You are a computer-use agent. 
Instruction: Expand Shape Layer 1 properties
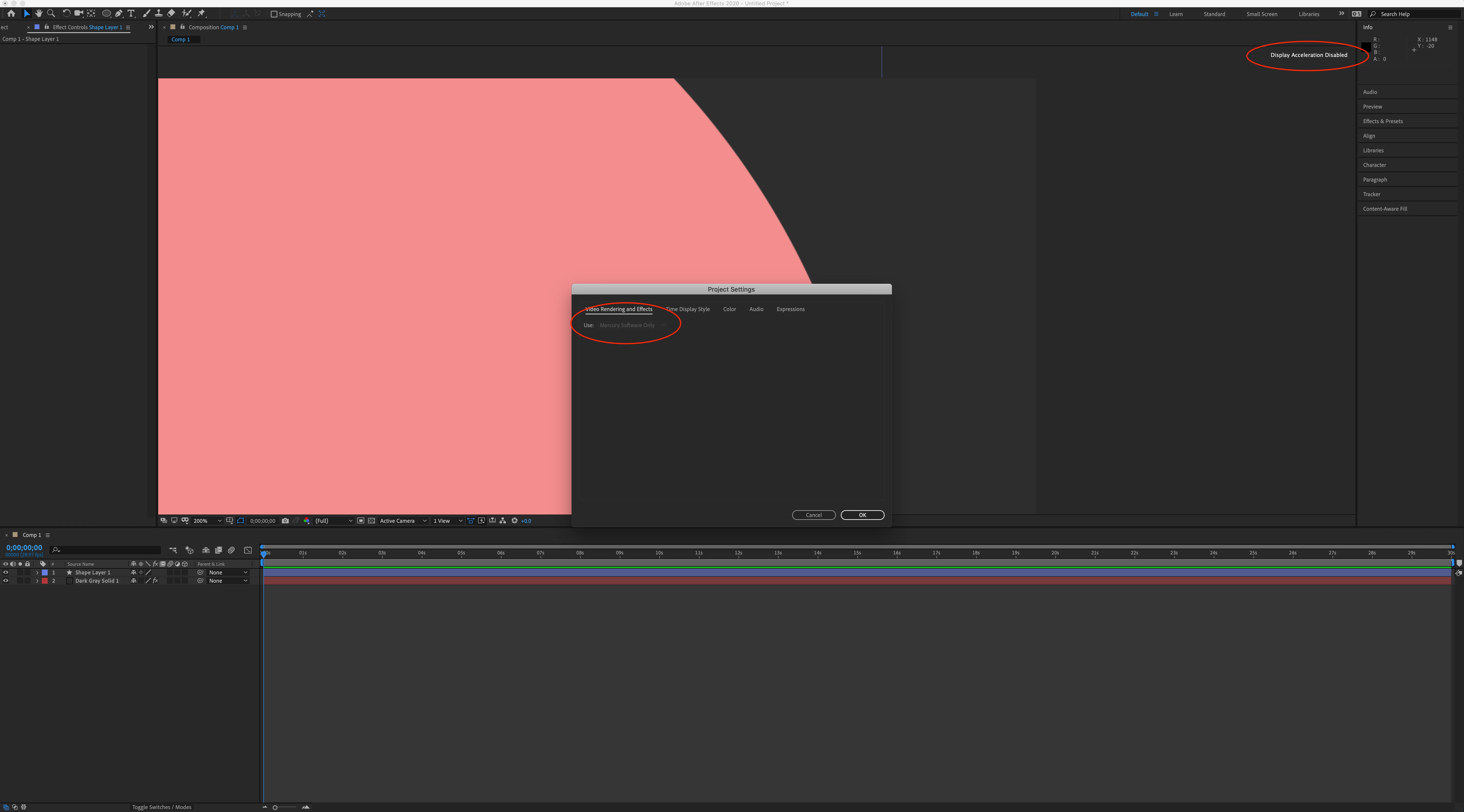(x=37, y=572)
